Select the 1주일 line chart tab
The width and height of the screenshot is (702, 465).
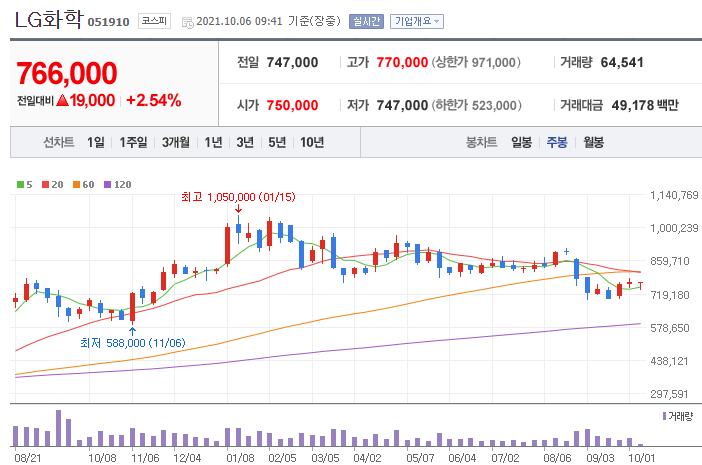pos(133,142)
